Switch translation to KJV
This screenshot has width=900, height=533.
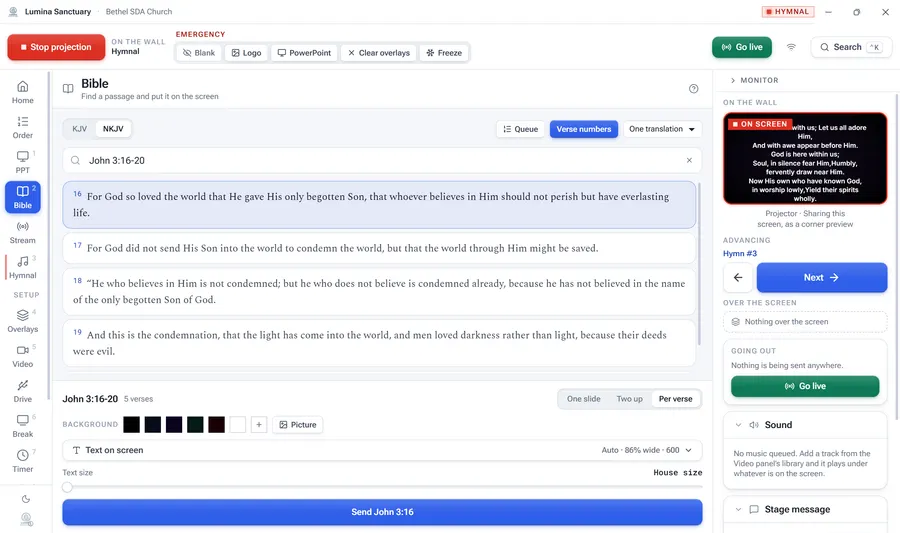click(80, 129)
